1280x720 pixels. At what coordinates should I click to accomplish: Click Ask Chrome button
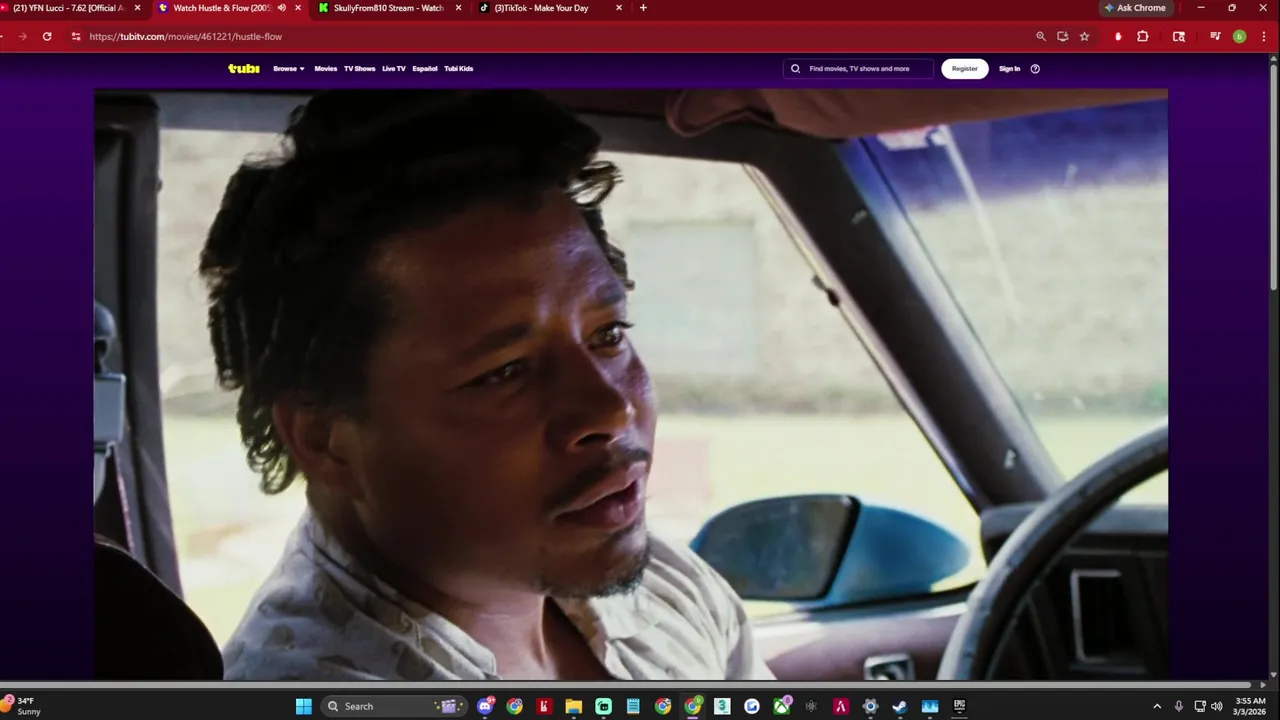(x=1135, y=8)
